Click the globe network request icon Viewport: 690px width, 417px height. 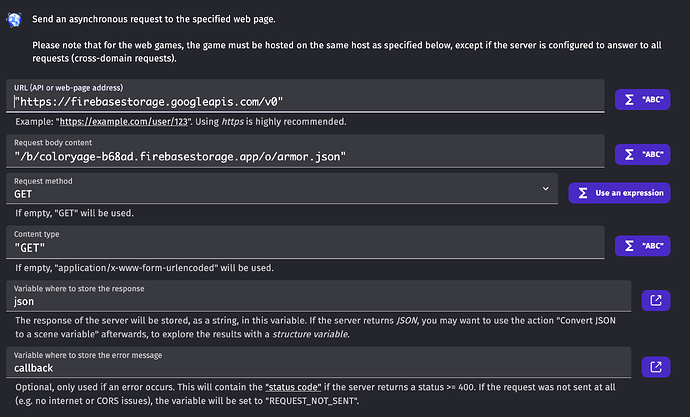(x=15, y=20)
